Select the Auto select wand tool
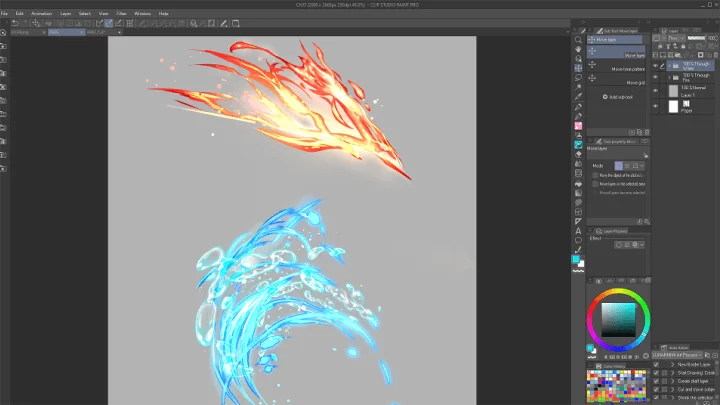 click(x=578, y=87)
